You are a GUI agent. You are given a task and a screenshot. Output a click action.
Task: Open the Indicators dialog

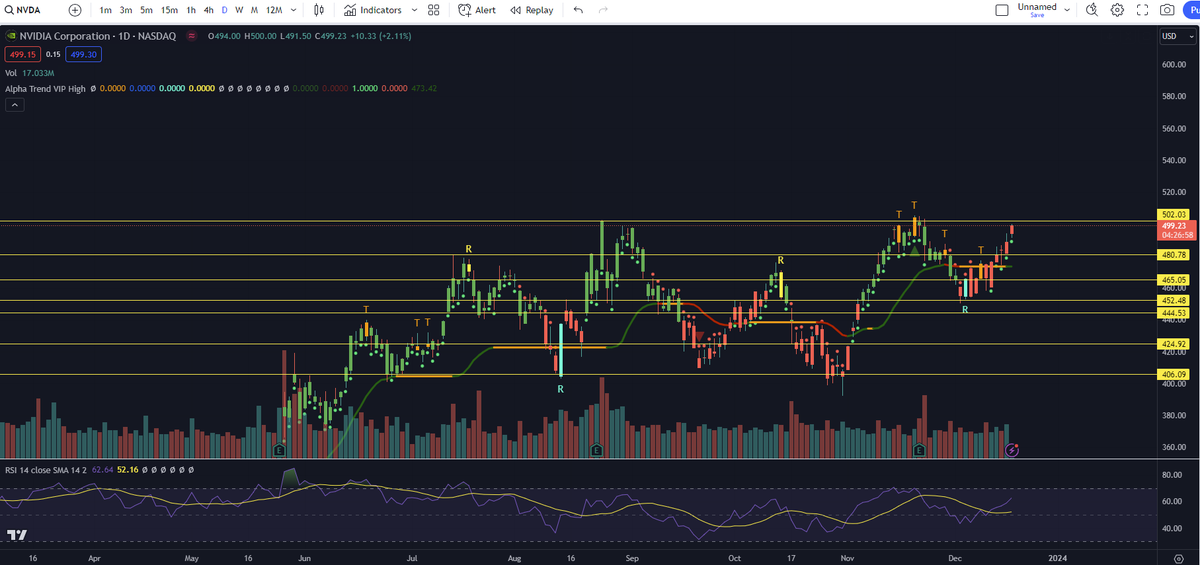coord(372,10)
